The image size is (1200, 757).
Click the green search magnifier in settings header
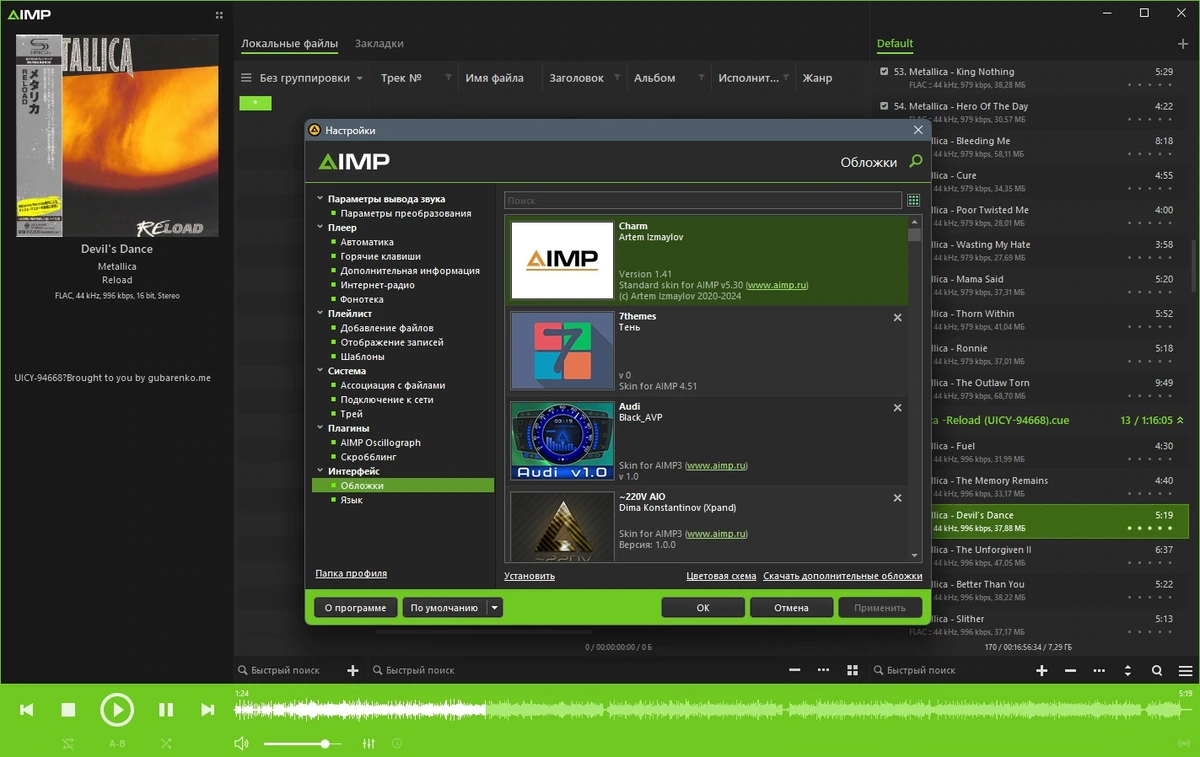point(915,161)
